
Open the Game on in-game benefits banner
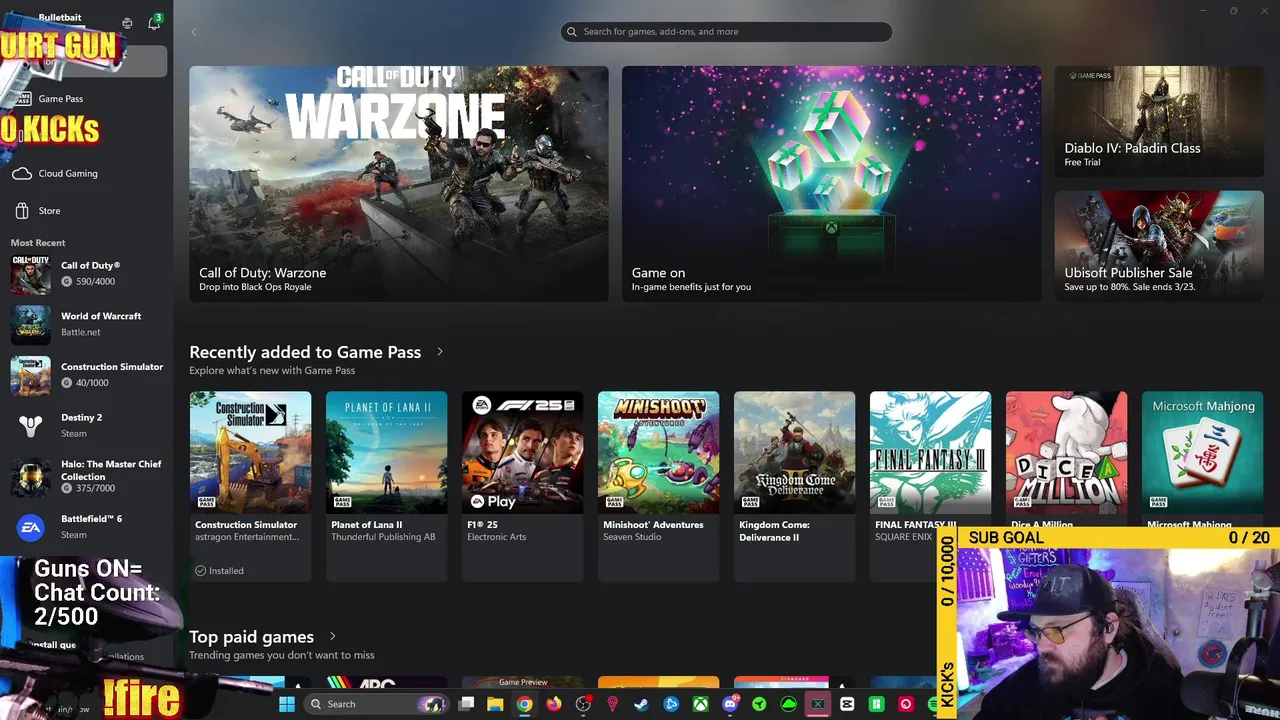[x=831, y=184]
